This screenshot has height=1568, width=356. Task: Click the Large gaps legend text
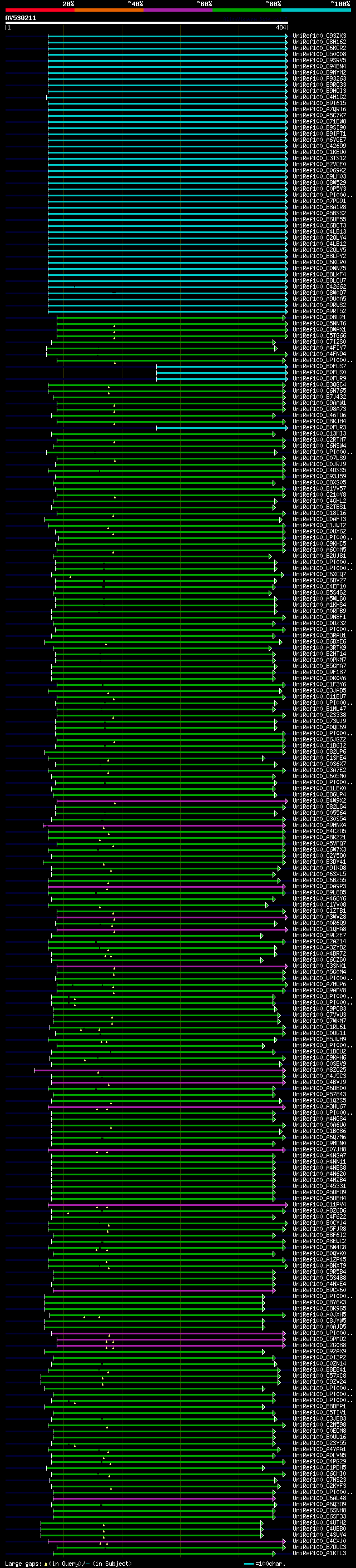coord(68,1564)
